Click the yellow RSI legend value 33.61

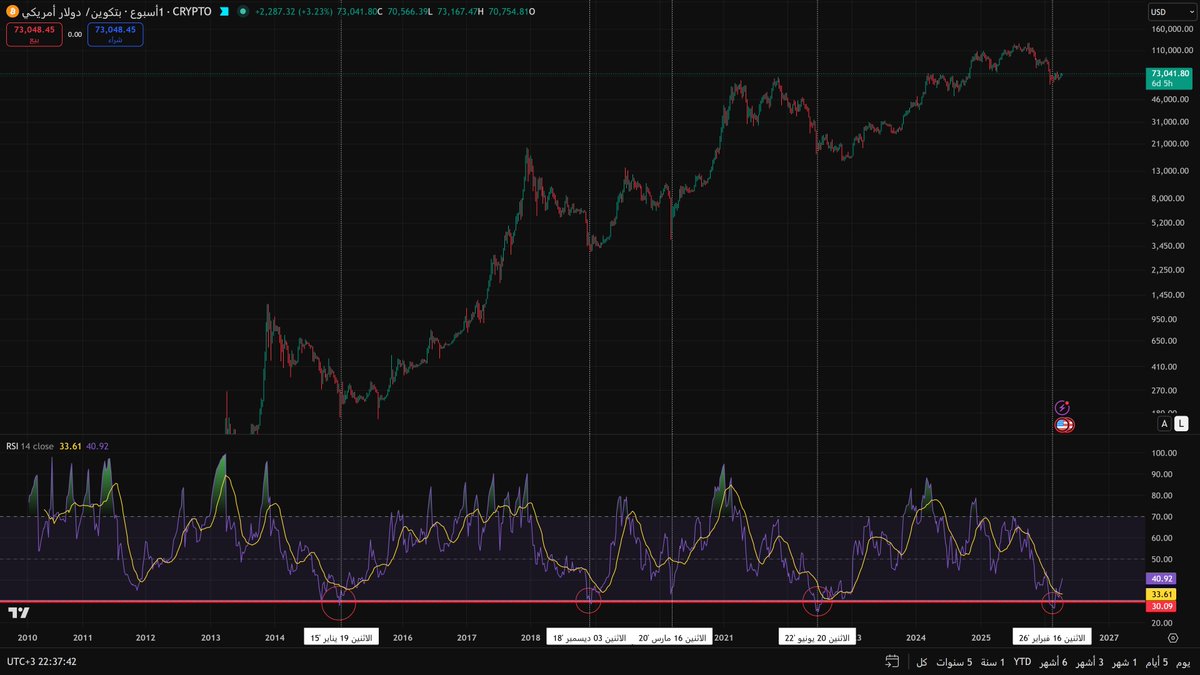coord(70,446)
